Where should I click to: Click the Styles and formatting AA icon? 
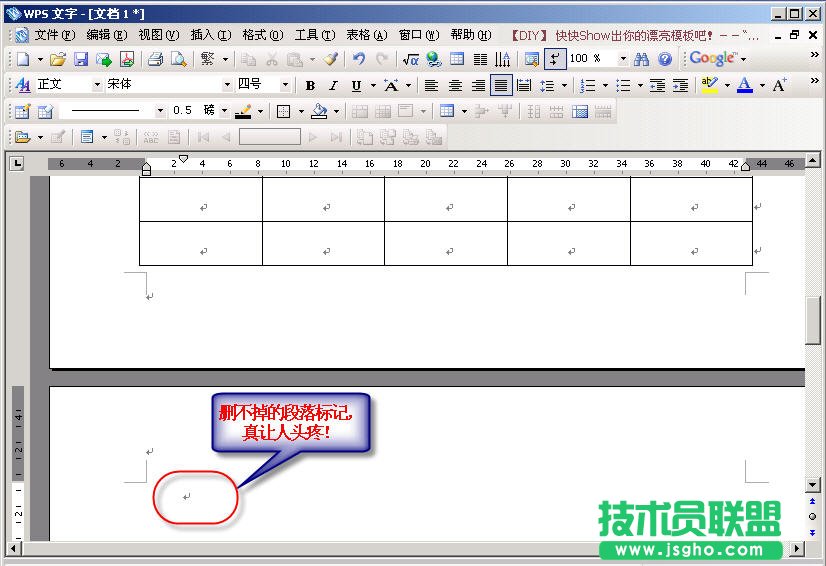tap(23, 85)
